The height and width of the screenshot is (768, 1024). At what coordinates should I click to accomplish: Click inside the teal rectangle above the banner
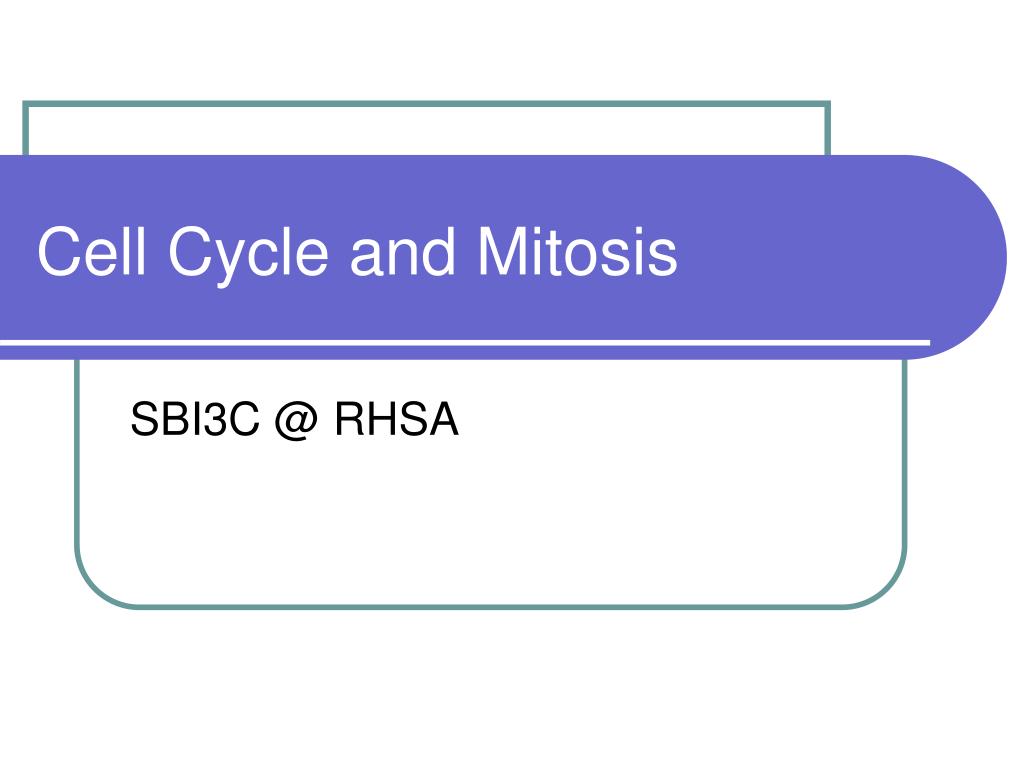426,131
